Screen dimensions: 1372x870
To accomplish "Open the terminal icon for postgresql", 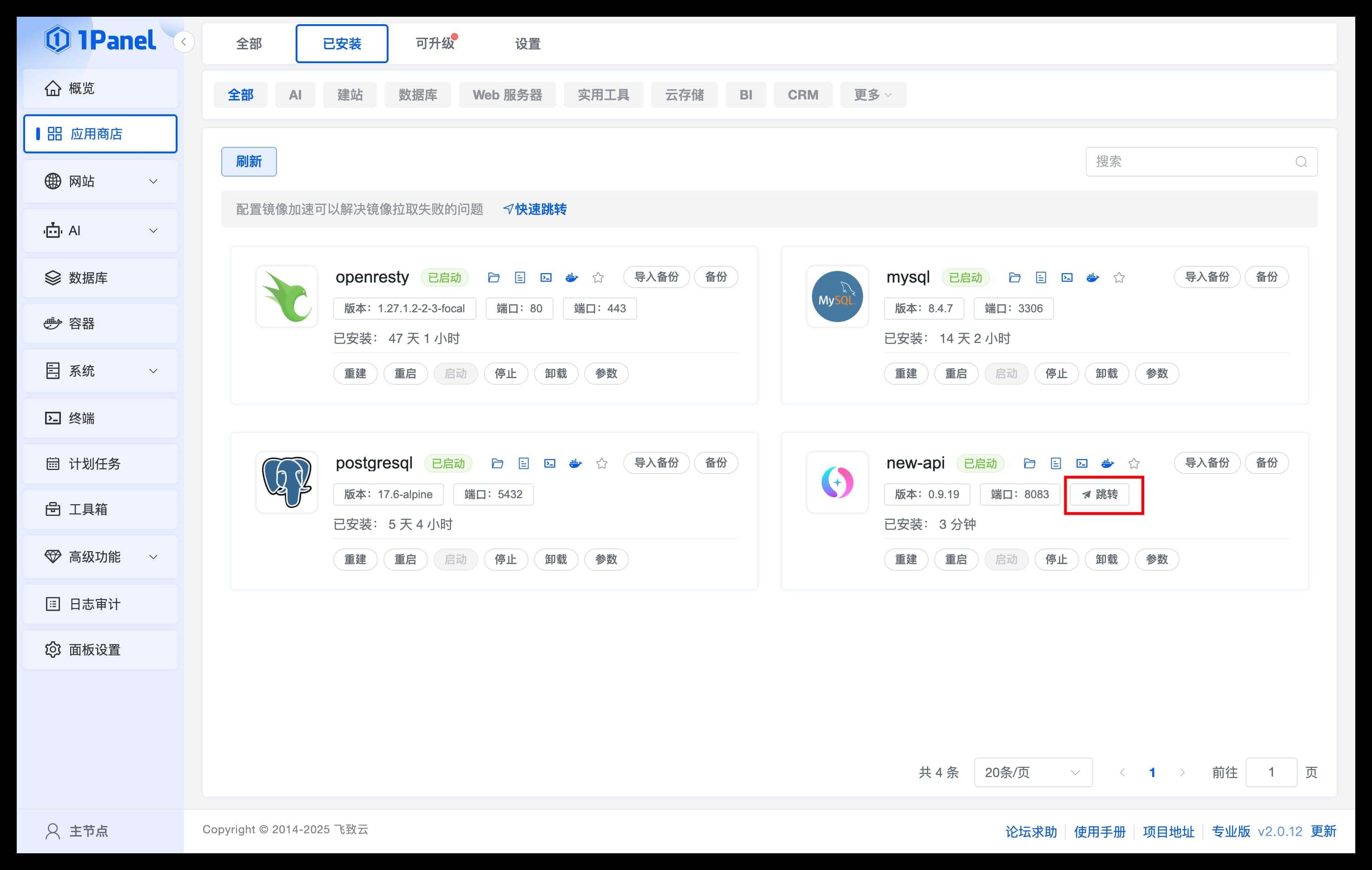I will [x=549, y=463].
